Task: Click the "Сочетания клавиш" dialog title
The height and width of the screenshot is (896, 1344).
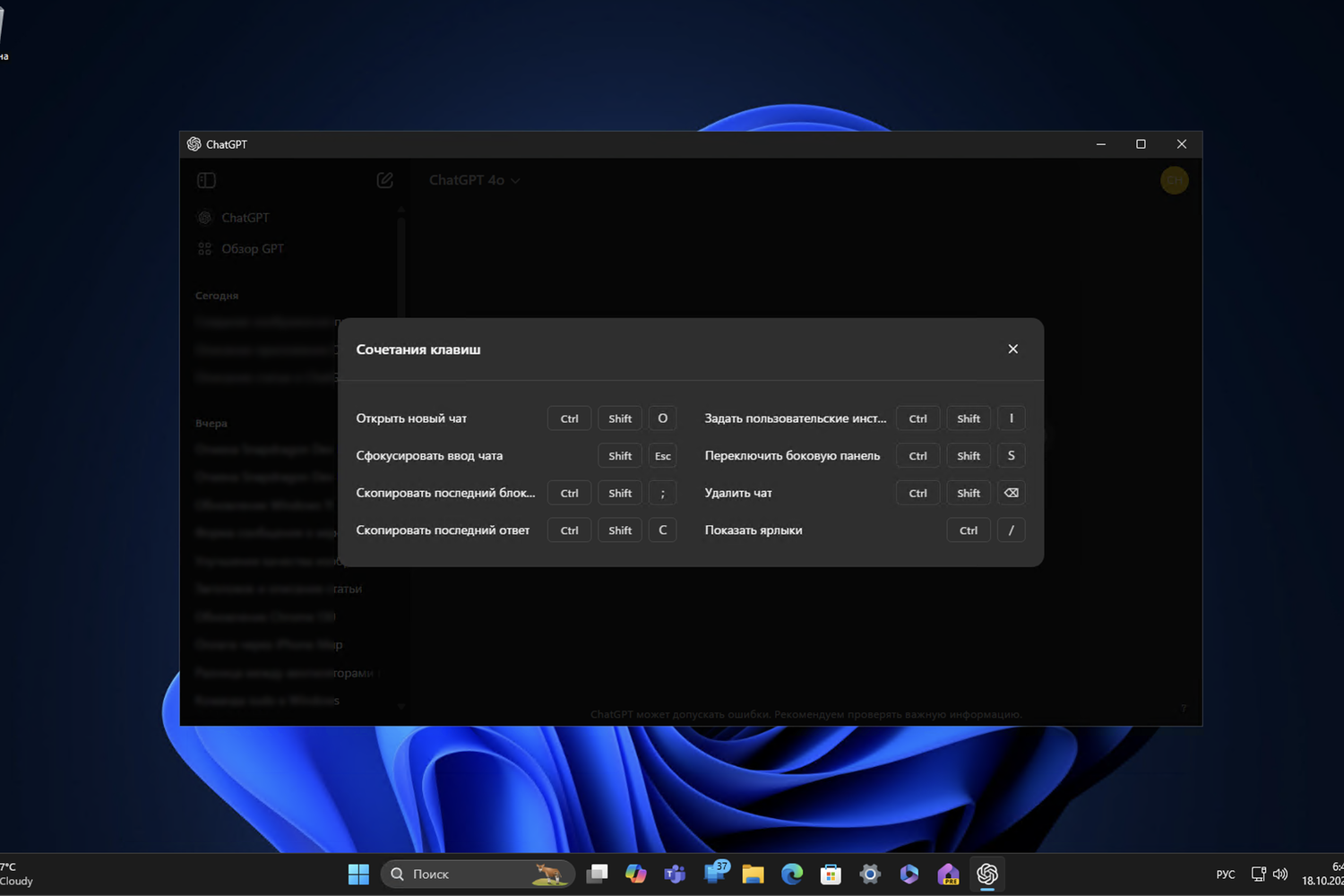Action: click(418, 349)
